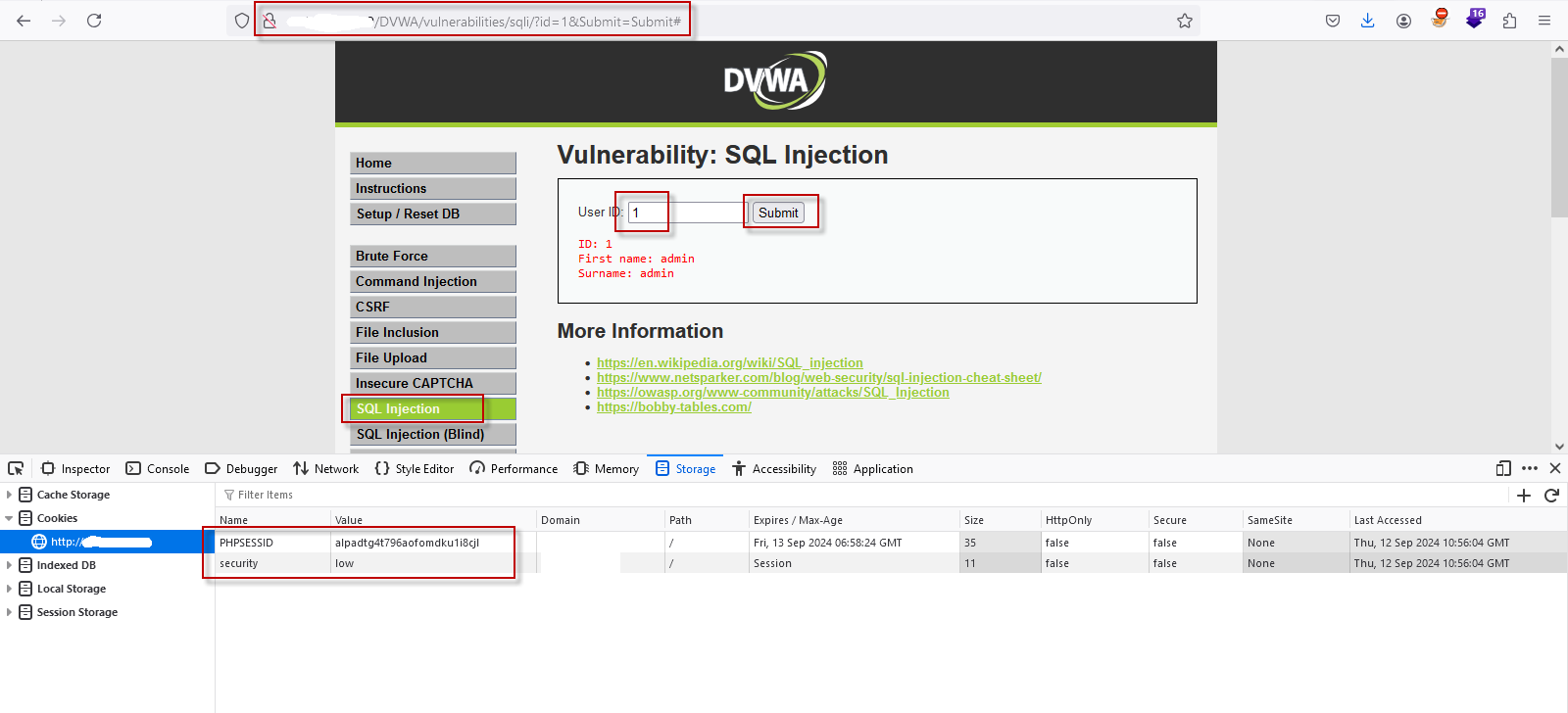The image size is (1568, 713).
Task: Switch to the Memory tab
Action: [x=607, y=469]
